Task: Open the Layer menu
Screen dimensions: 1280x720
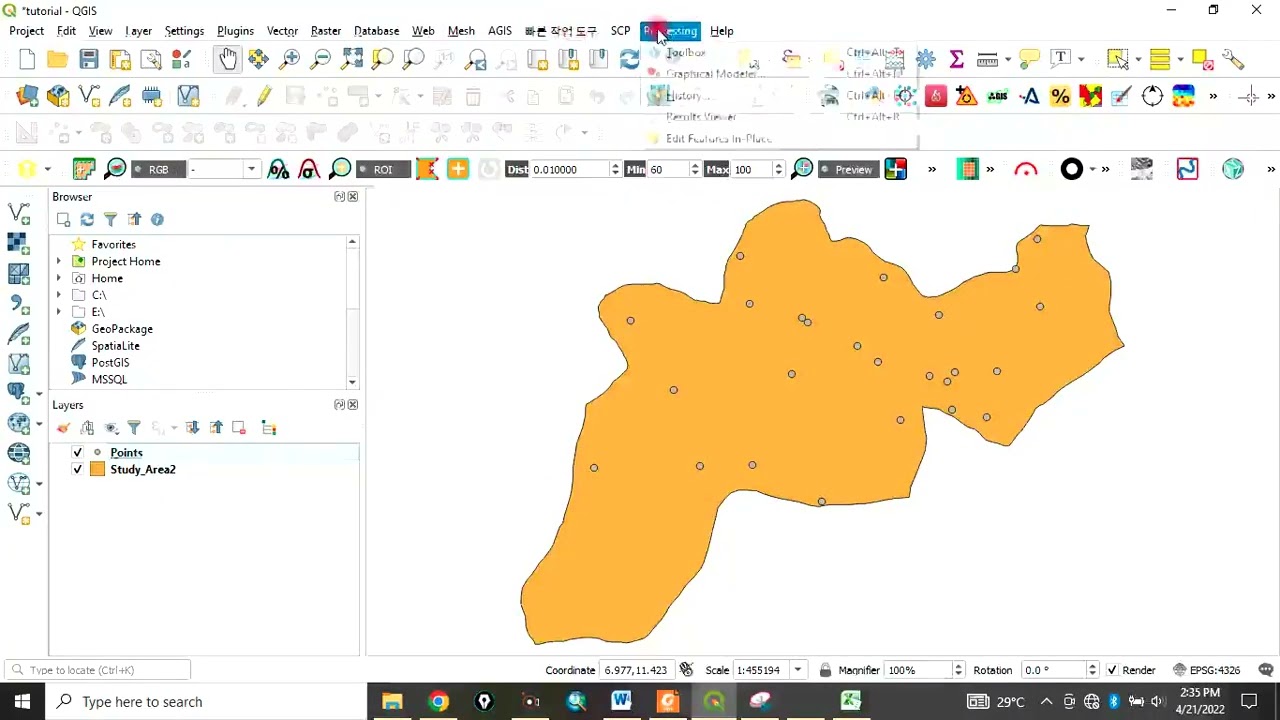Action: pos(138,31)
